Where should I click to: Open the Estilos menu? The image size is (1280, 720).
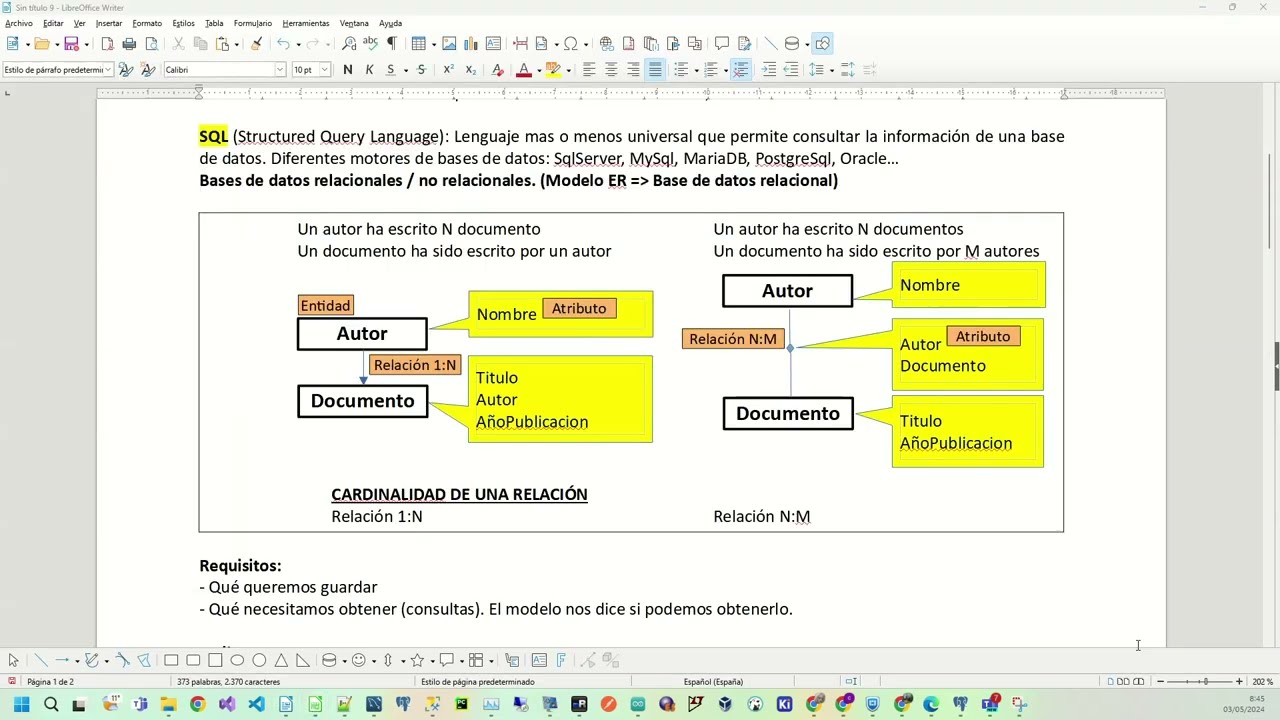[183, 23]
